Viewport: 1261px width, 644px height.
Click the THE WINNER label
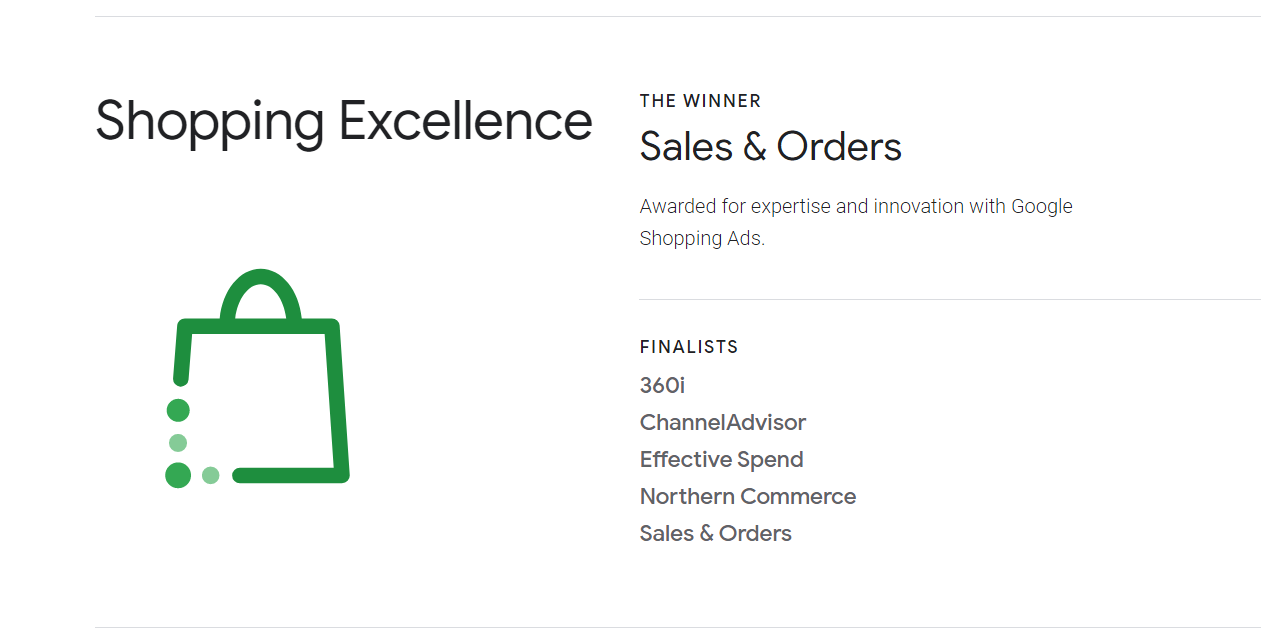point(700,101)
